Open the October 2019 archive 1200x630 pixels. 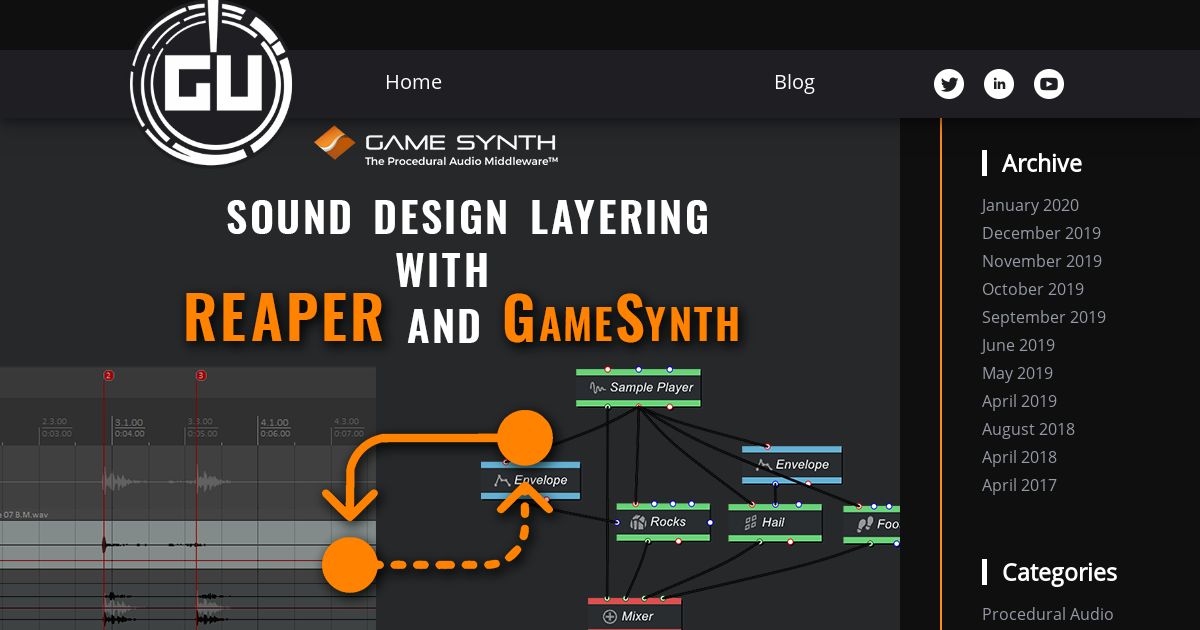click(1033, 289)
